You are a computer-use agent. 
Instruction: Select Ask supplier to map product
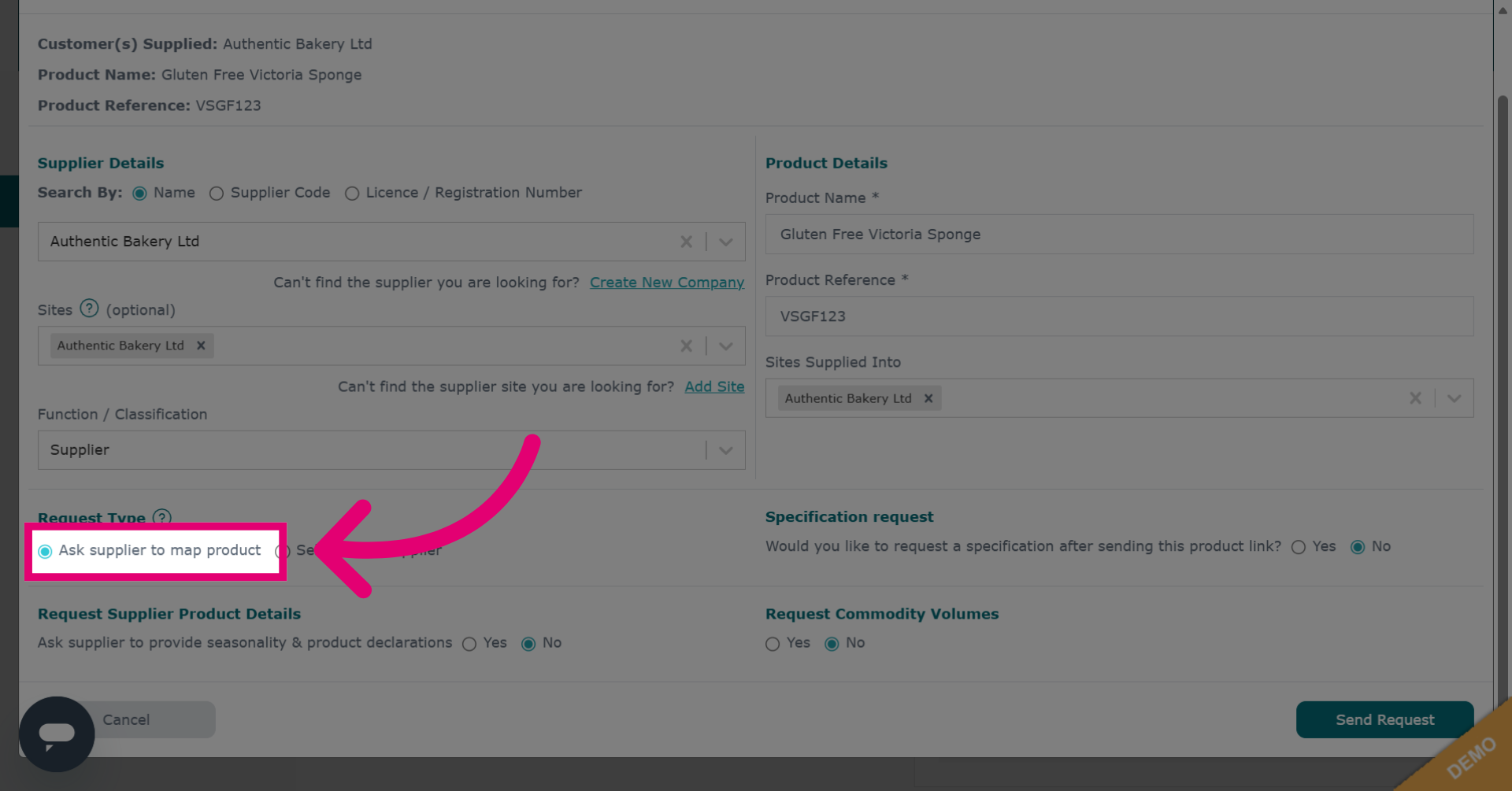coord(45,551)
